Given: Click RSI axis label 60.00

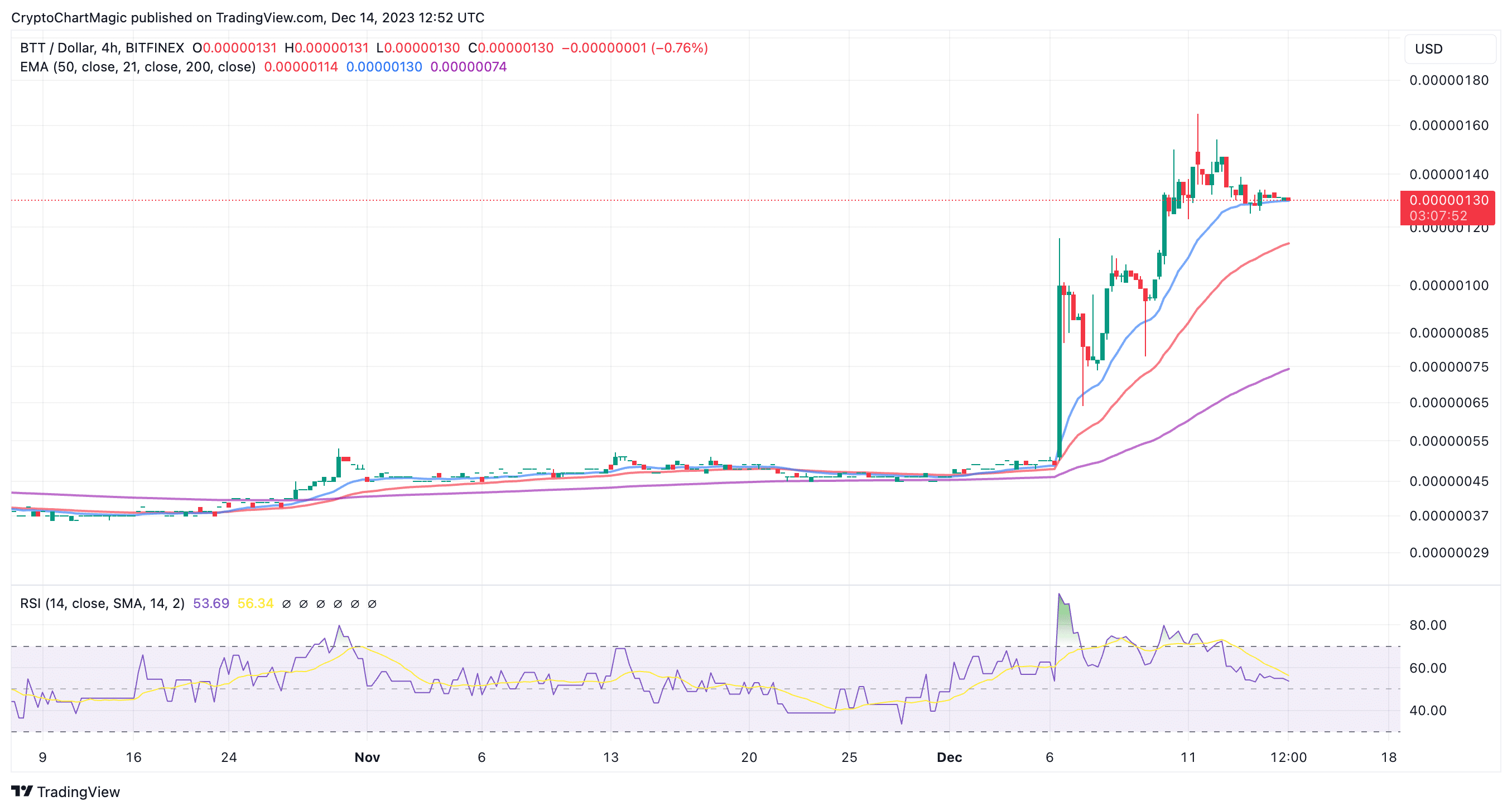Looking at the screenshot, I should pyautogui.click(x=1428, y=668).
